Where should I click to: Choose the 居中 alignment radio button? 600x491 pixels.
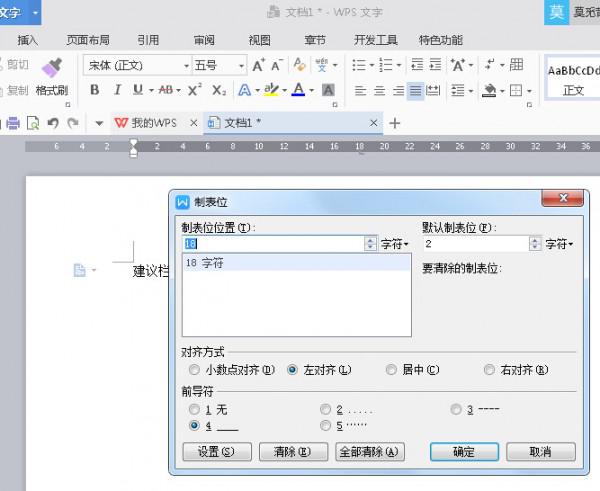391,369
